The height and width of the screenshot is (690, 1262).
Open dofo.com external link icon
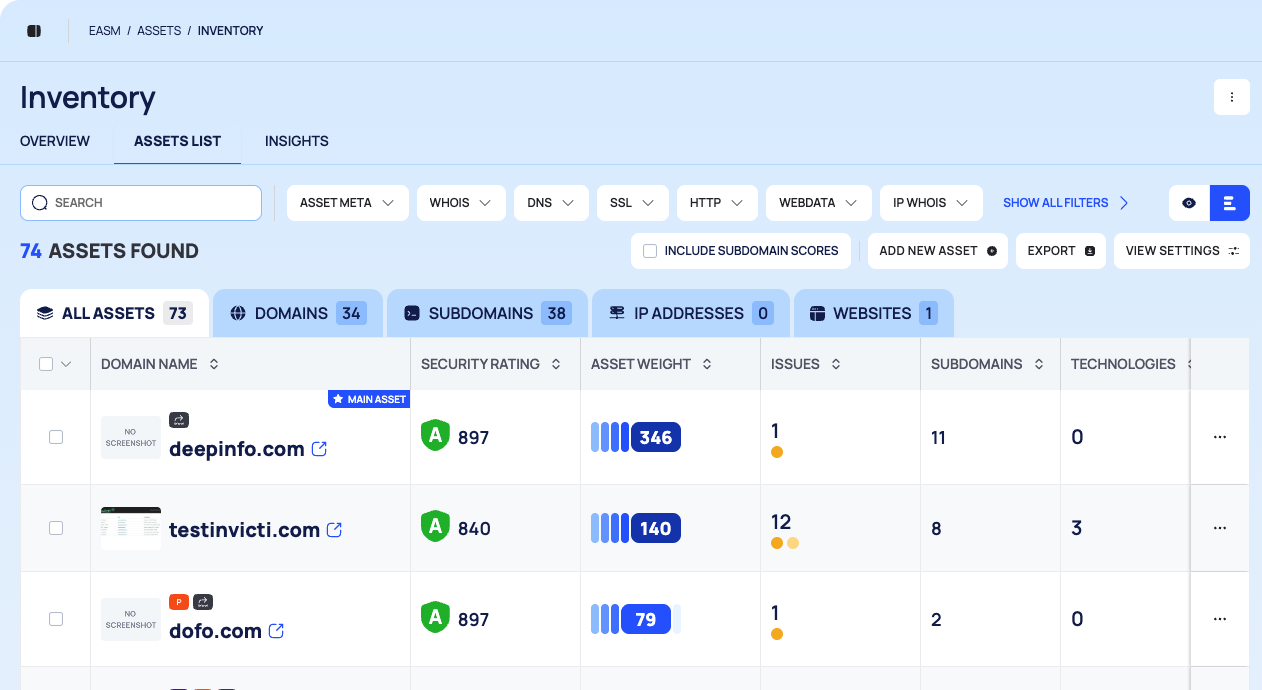pyautogui.click(x=277, y=631)
